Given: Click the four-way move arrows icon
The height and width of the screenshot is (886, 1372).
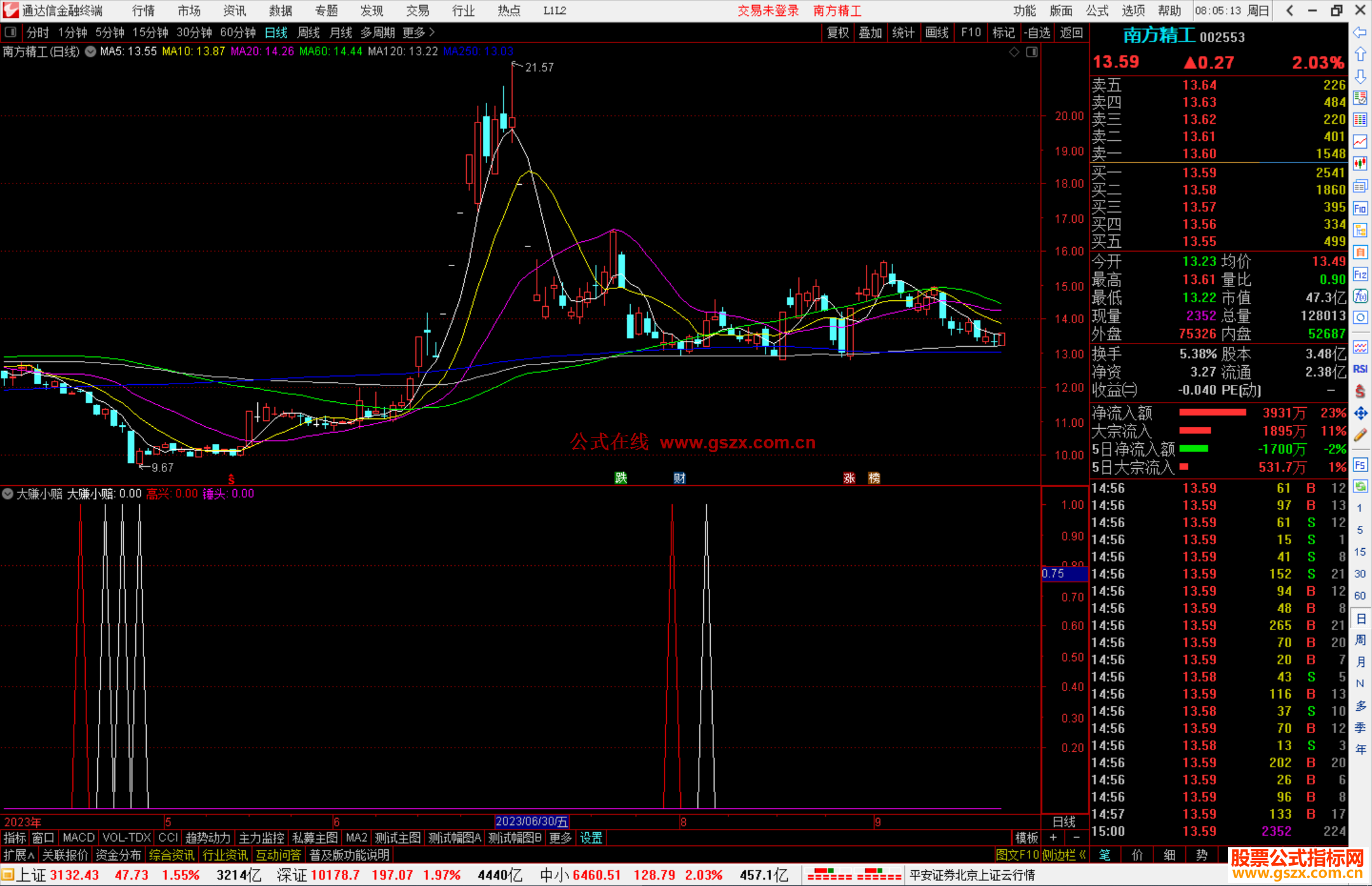Looking at the screenshot, I should click(1360, 413).
